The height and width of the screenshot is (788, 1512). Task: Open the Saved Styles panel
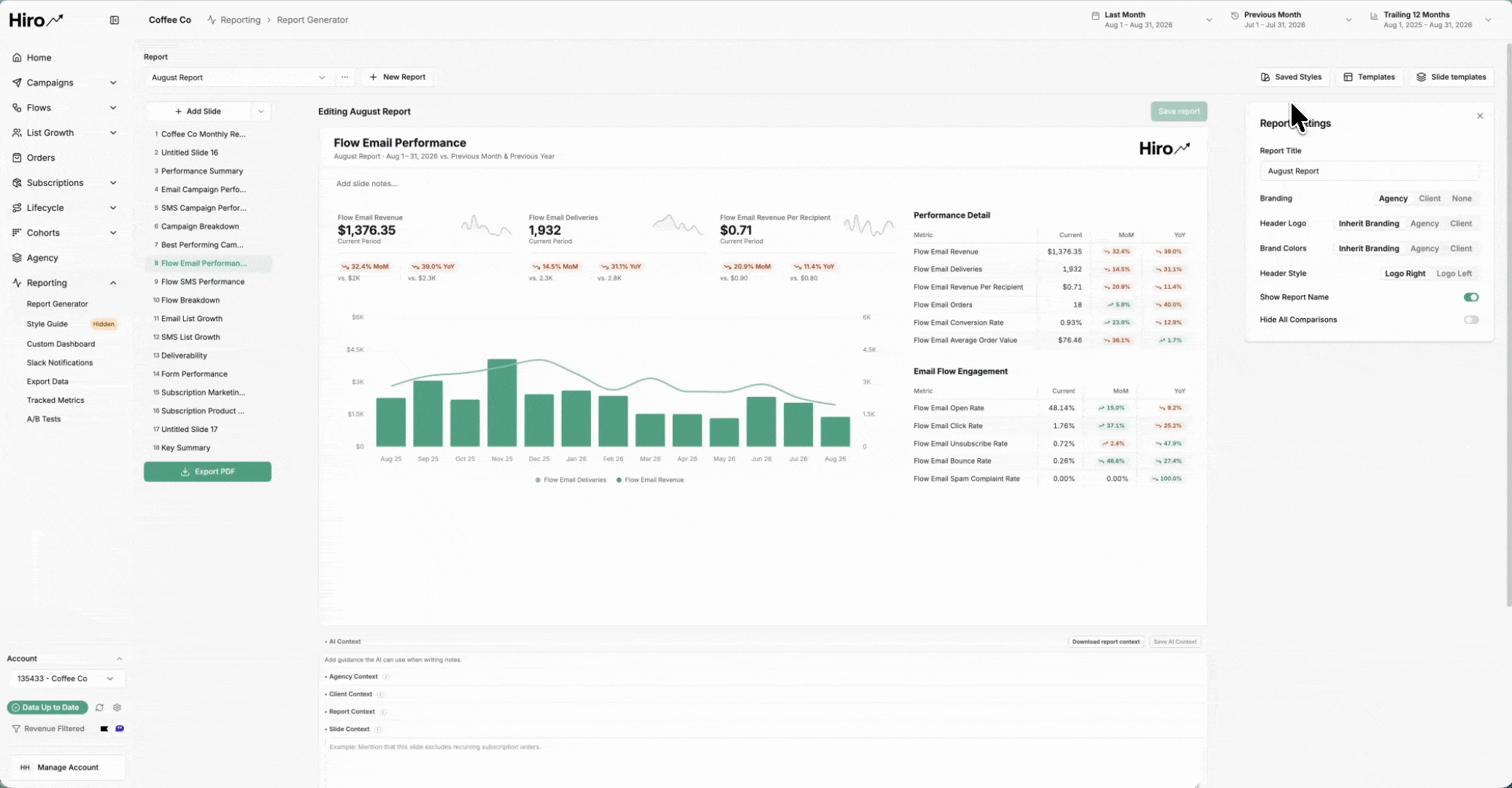(x=1292, y=77)
